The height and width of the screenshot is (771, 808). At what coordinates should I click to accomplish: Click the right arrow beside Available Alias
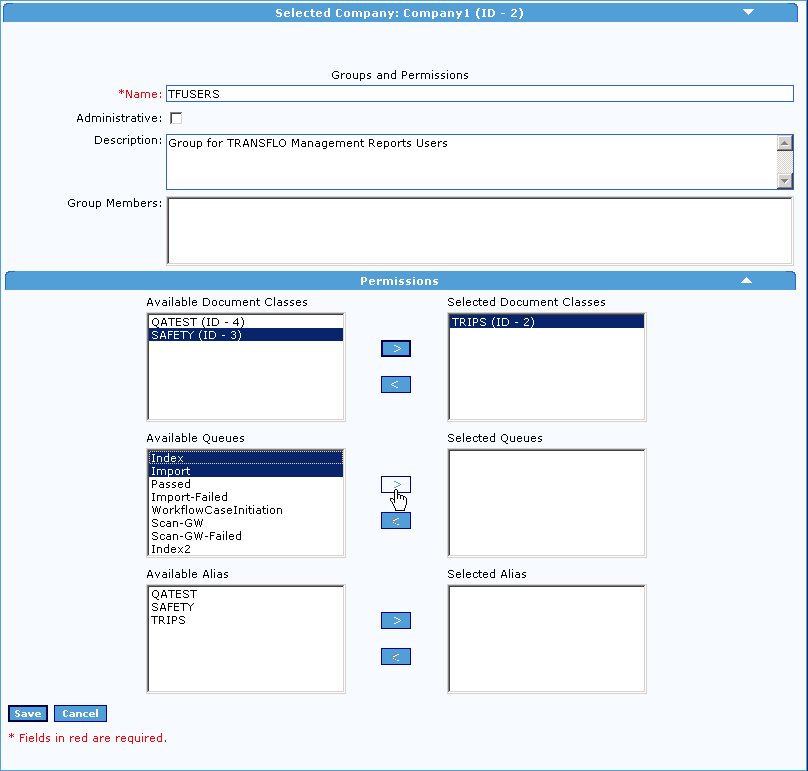(x=395, y=620)
